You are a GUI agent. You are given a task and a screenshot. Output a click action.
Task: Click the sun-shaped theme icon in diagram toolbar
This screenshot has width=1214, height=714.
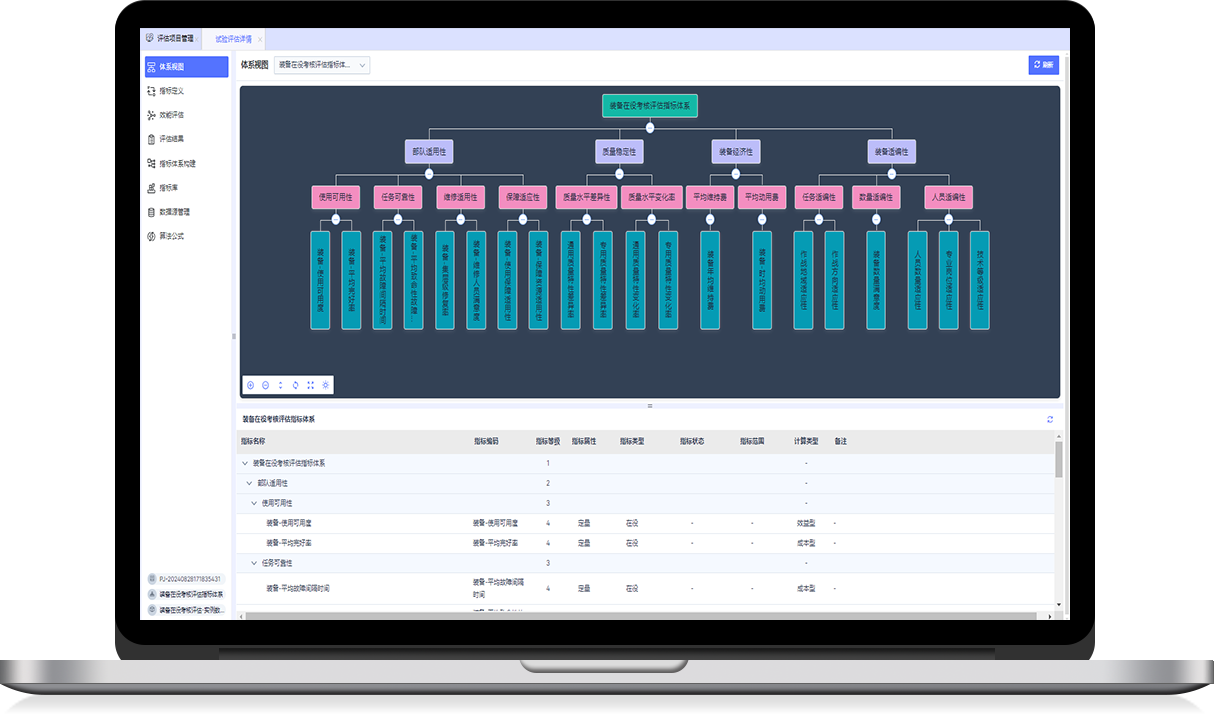[x=326, y=385]
